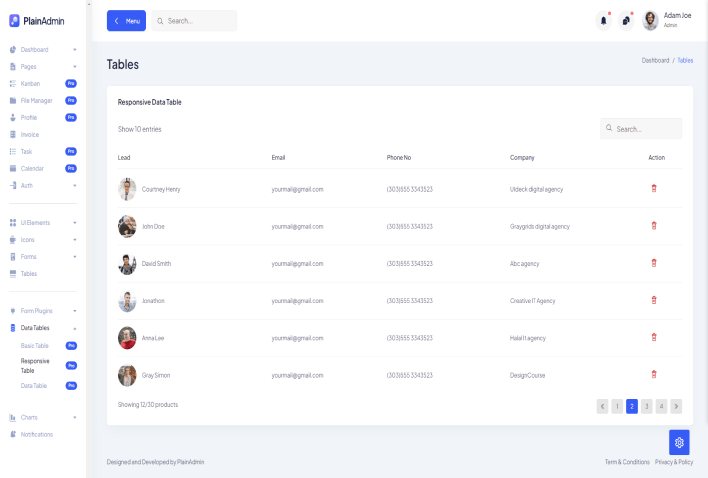Click trash icon for Anna Lee
The height and width of the screenshot is (478, 708).
point(654,337)
